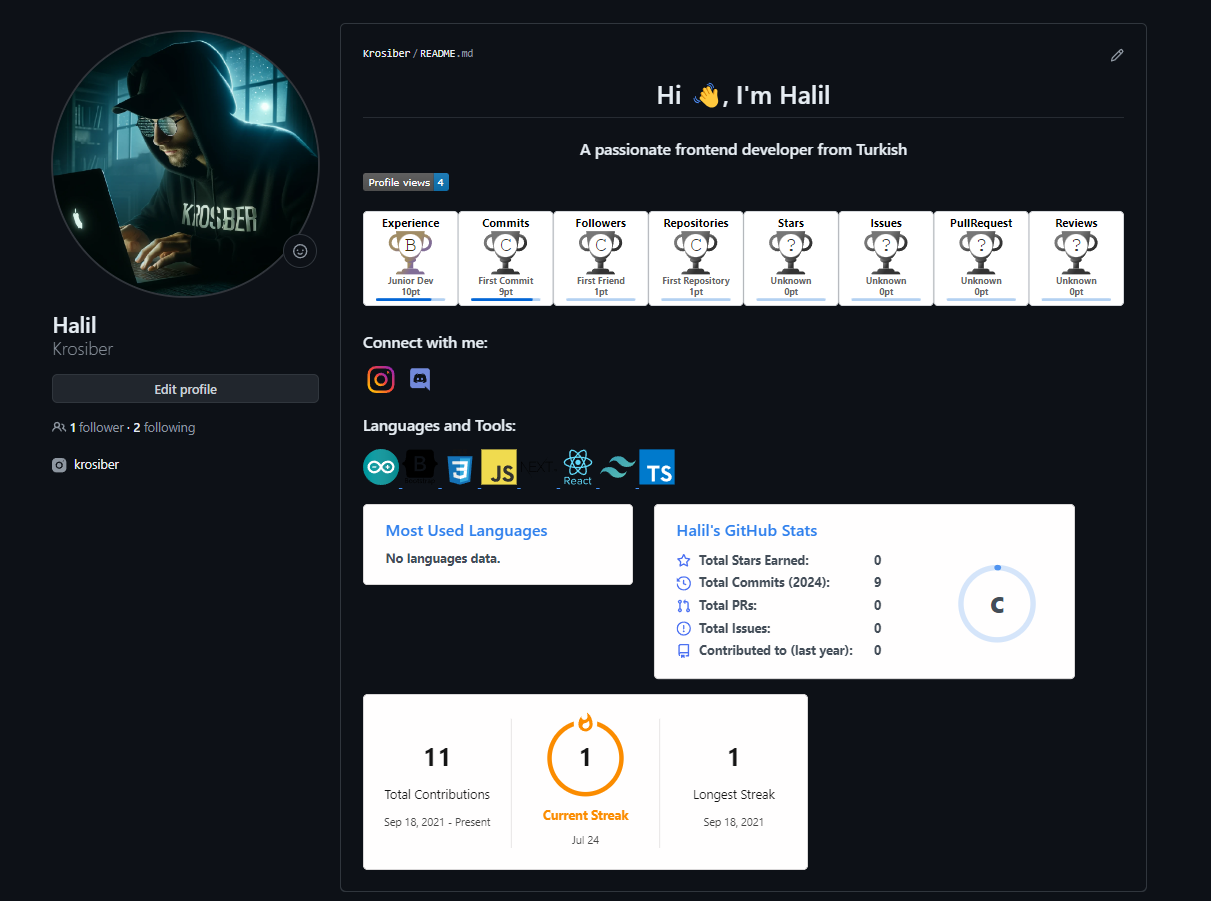Click the Krosiber repository breadcrumb link

point(386,53)
